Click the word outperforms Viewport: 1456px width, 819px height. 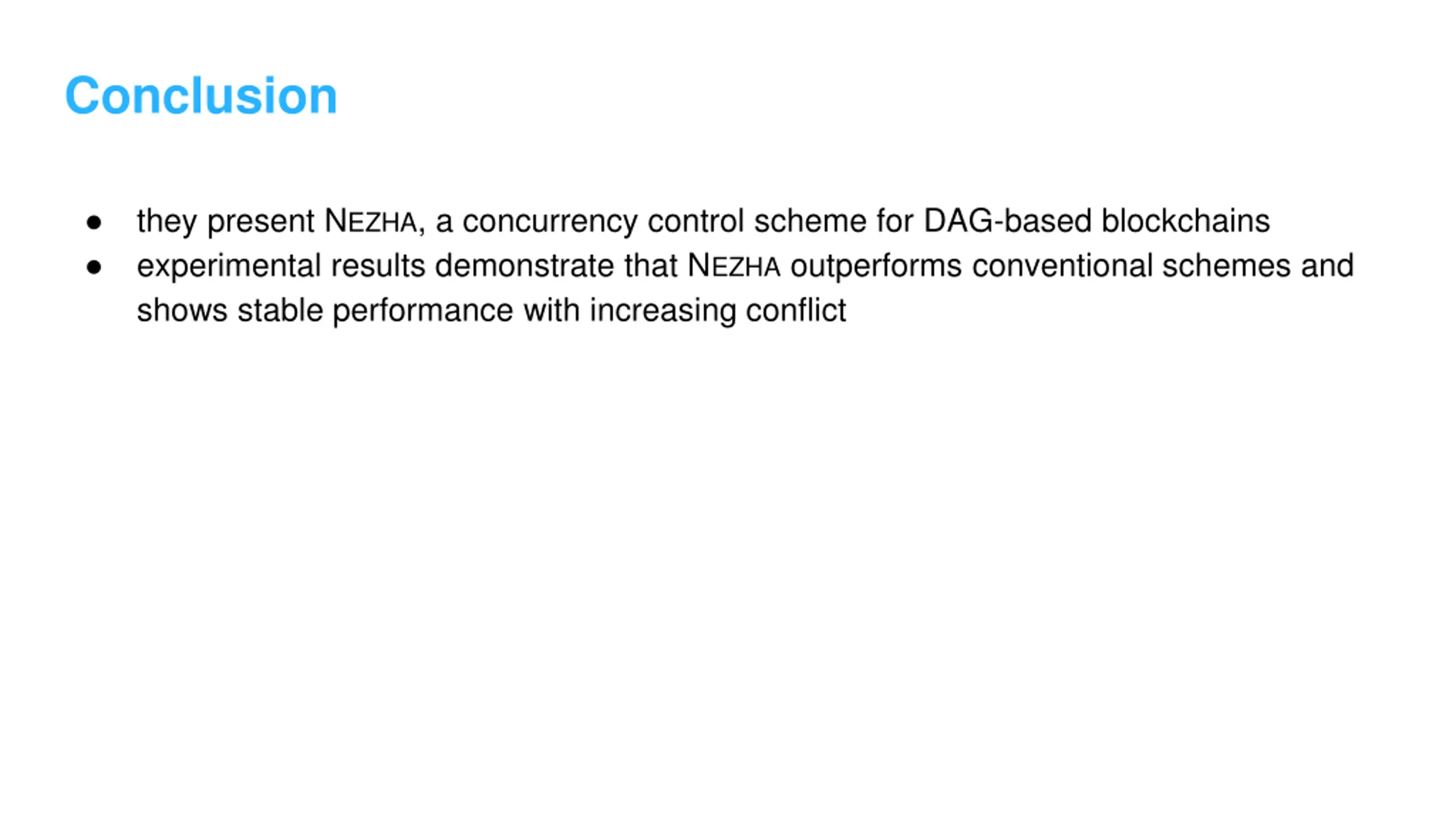[x=876, y=266]
